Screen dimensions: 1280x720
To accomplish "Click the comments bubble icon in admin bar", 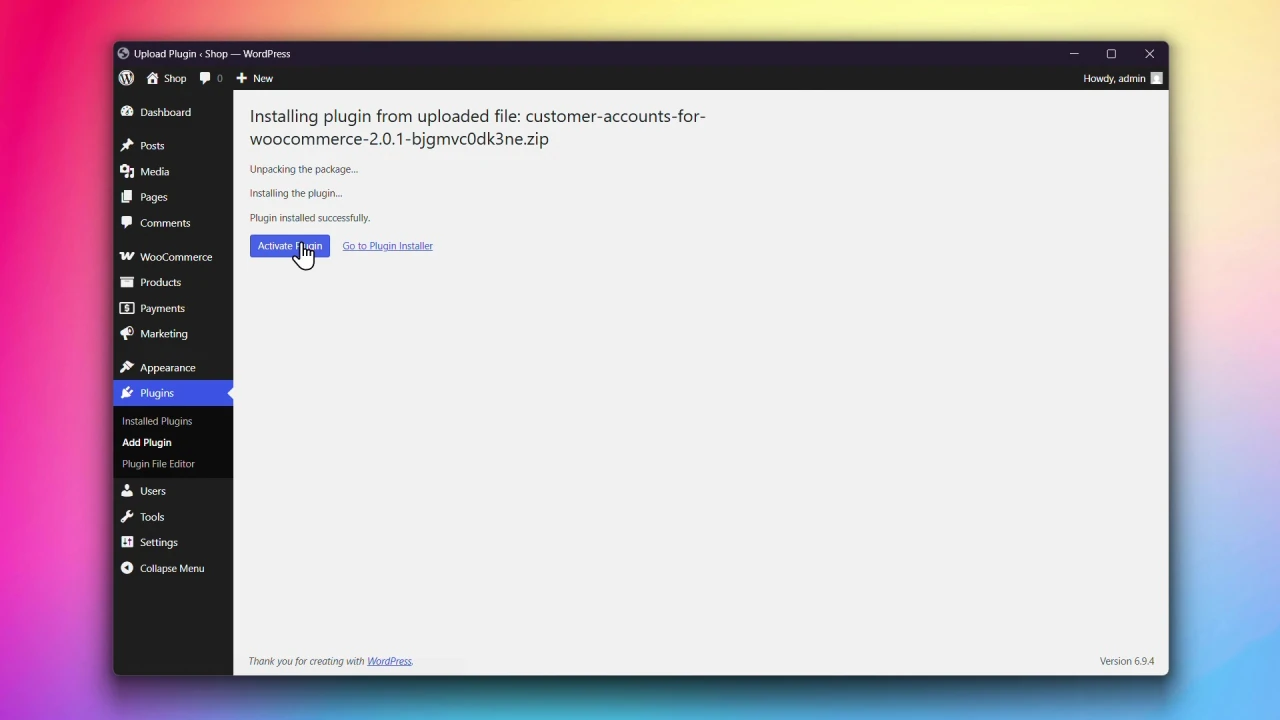I will [205, 78].
